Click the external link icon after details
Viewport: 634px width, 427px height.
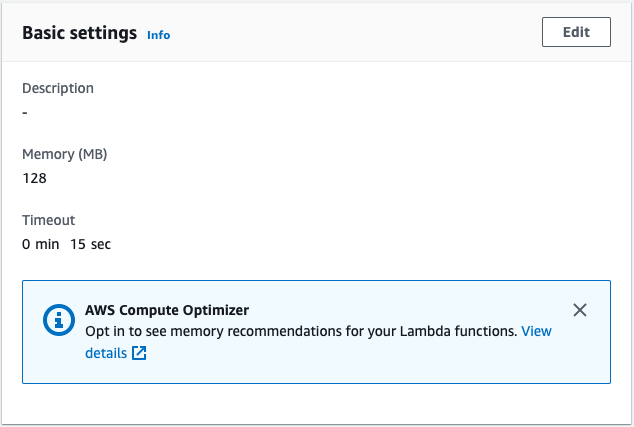(x=139, y=353)
